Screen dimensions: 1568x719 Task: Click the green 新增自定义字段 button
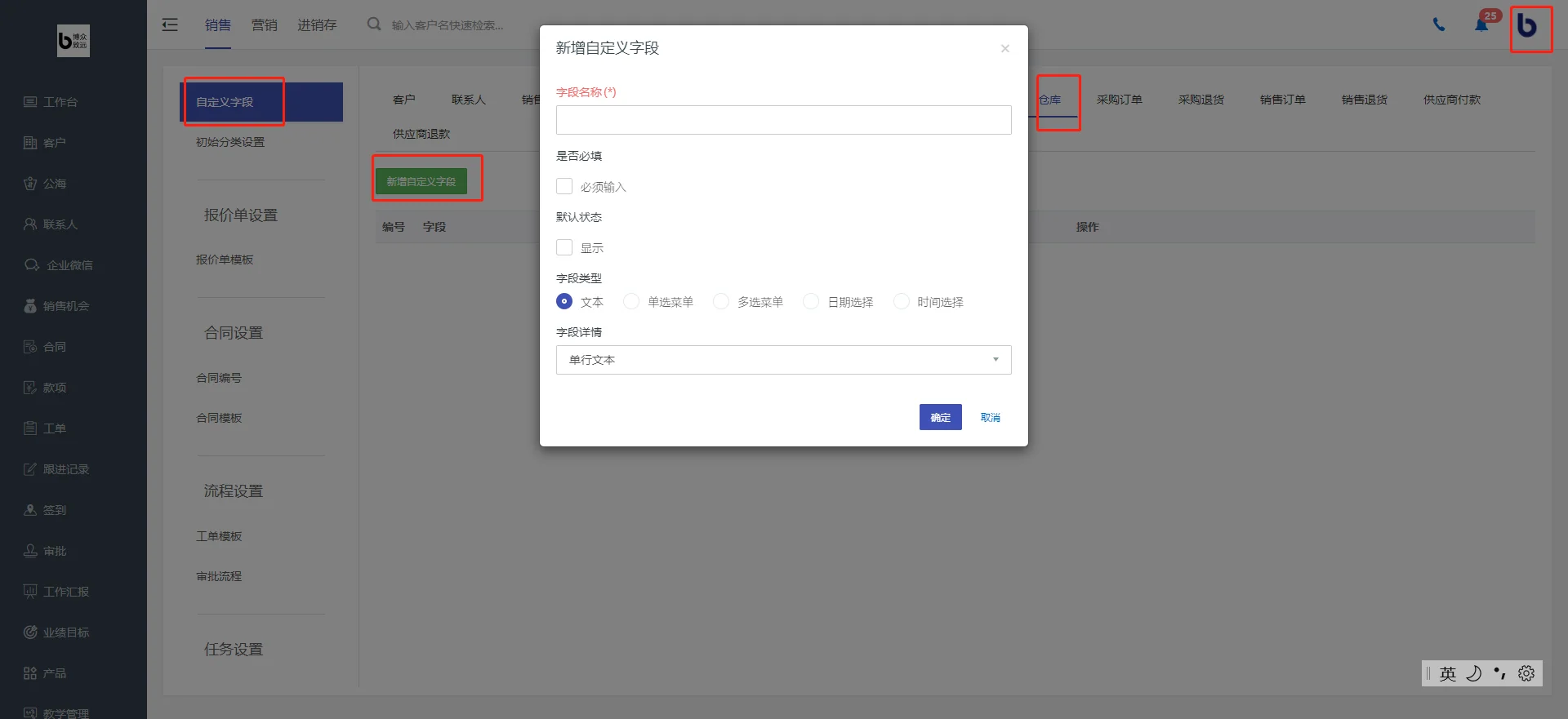pos(421,181)
